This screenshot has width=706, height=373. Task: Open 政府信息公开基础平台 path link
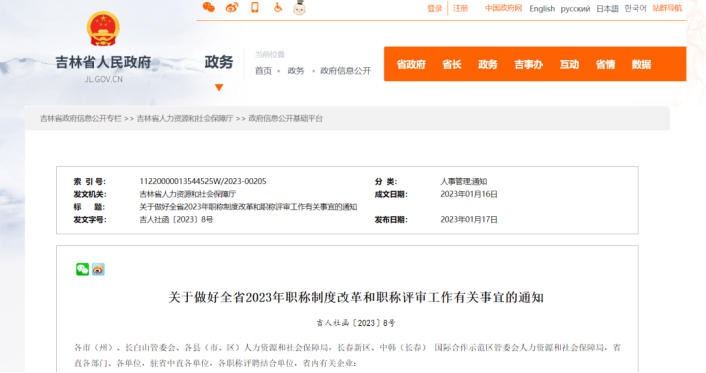285,118
